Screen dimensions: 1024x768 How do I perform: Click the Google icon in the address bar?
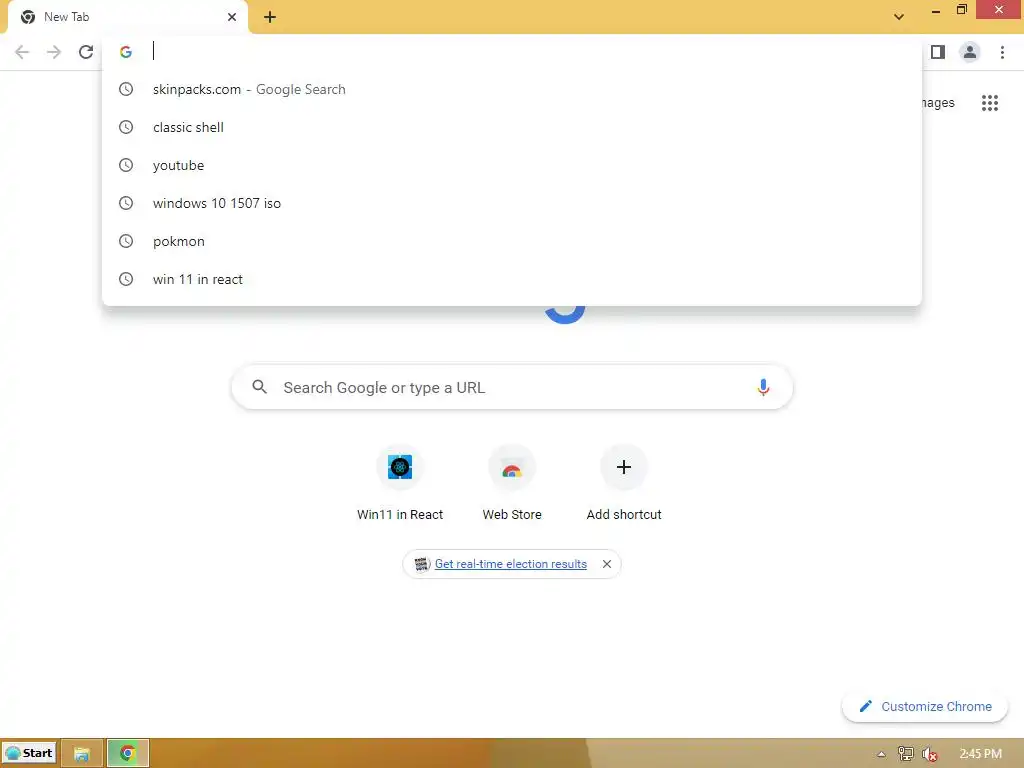[126, 52]
